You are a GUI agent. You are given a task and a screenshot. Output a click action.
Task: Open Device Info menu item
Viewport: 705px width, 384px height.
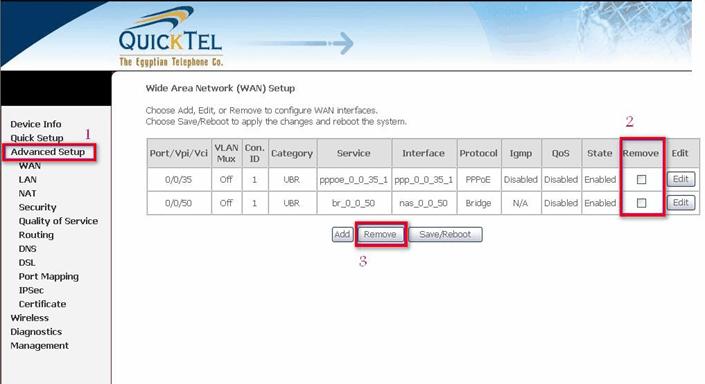pyautogui.click(x=36, y=124)
